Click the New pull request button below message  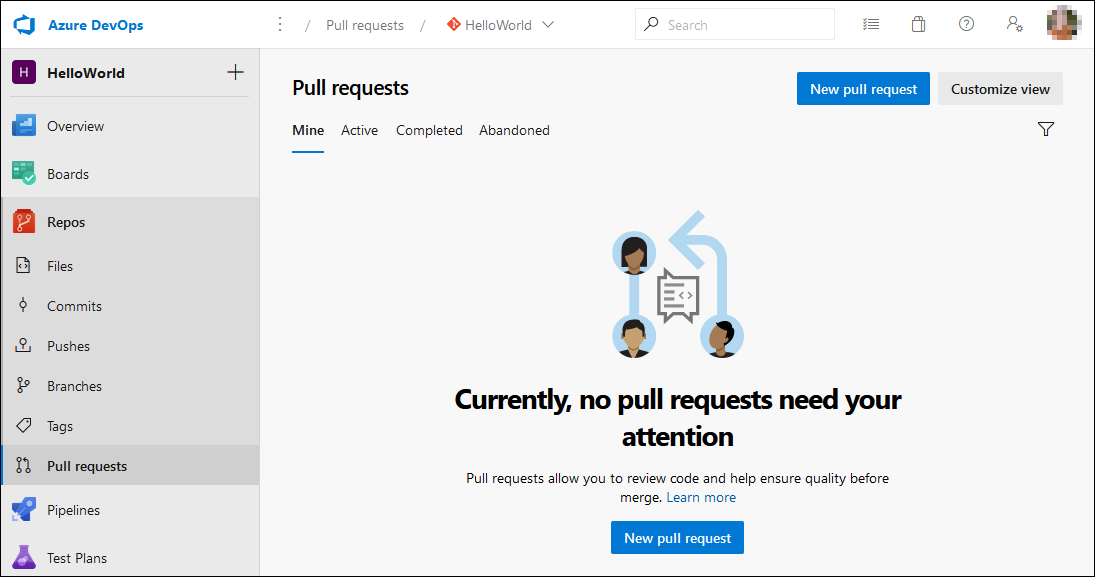[677, 538]
